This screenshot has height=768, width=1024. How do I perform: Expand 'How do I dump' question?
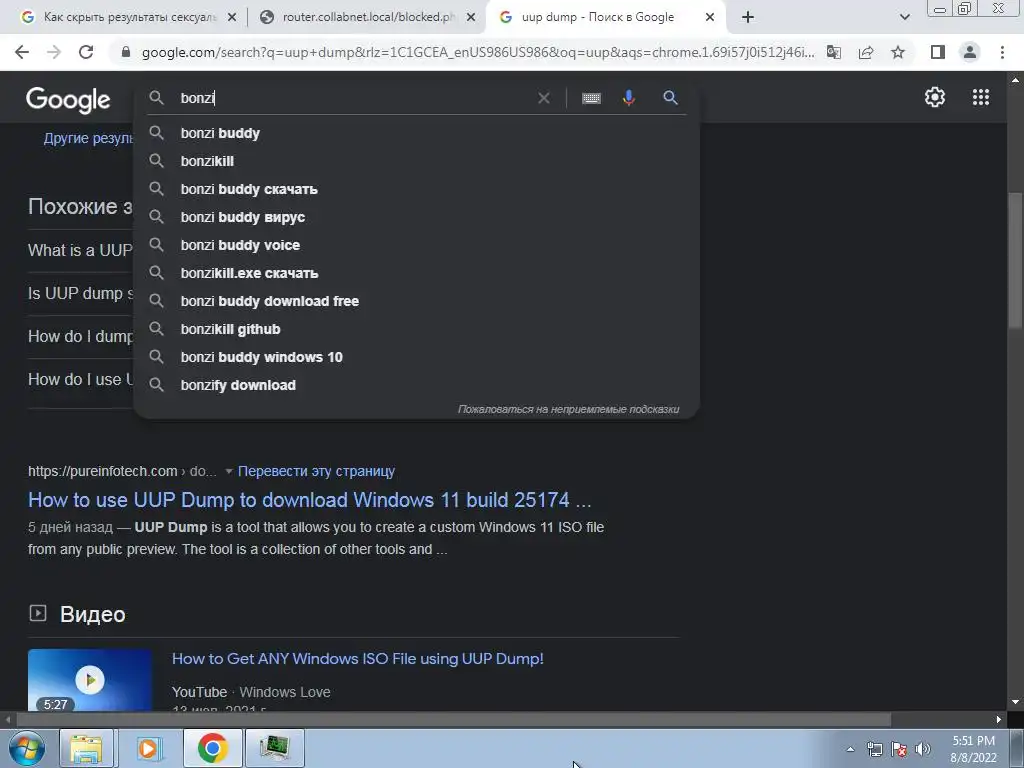(80, 337)
